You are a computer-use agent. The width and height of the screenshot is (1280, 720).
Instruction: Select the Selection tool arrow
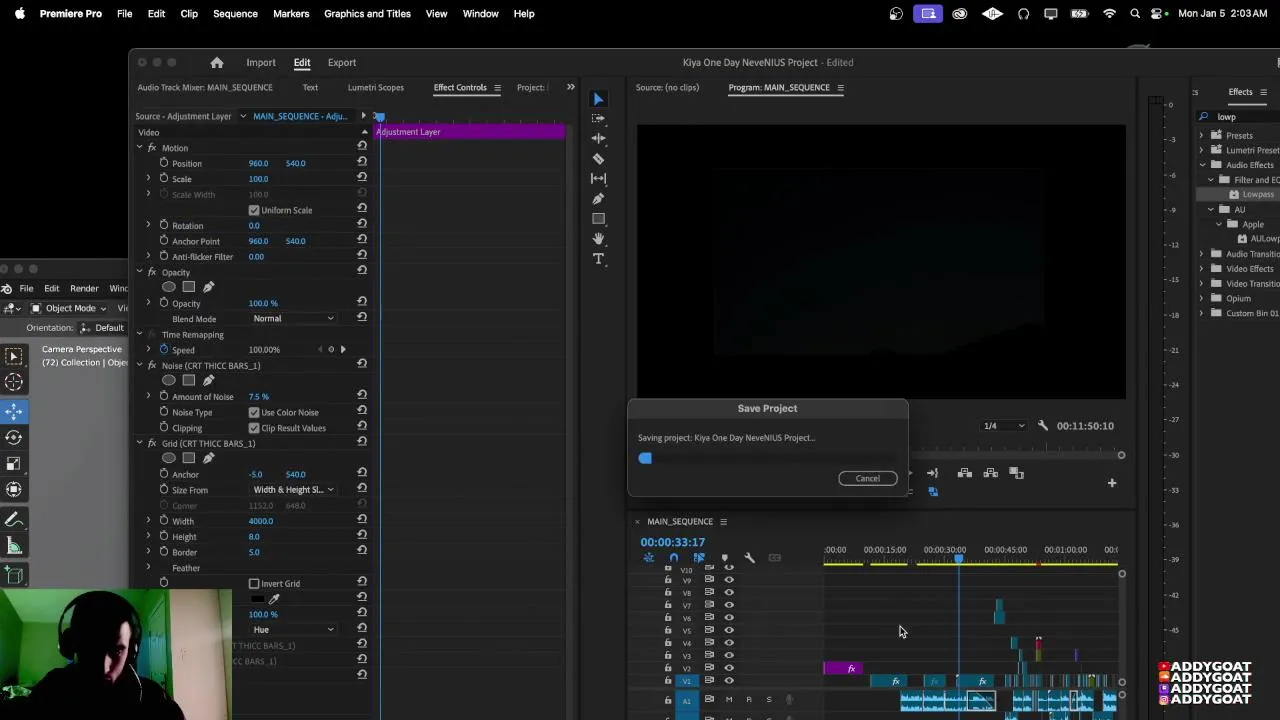point(598,99)
